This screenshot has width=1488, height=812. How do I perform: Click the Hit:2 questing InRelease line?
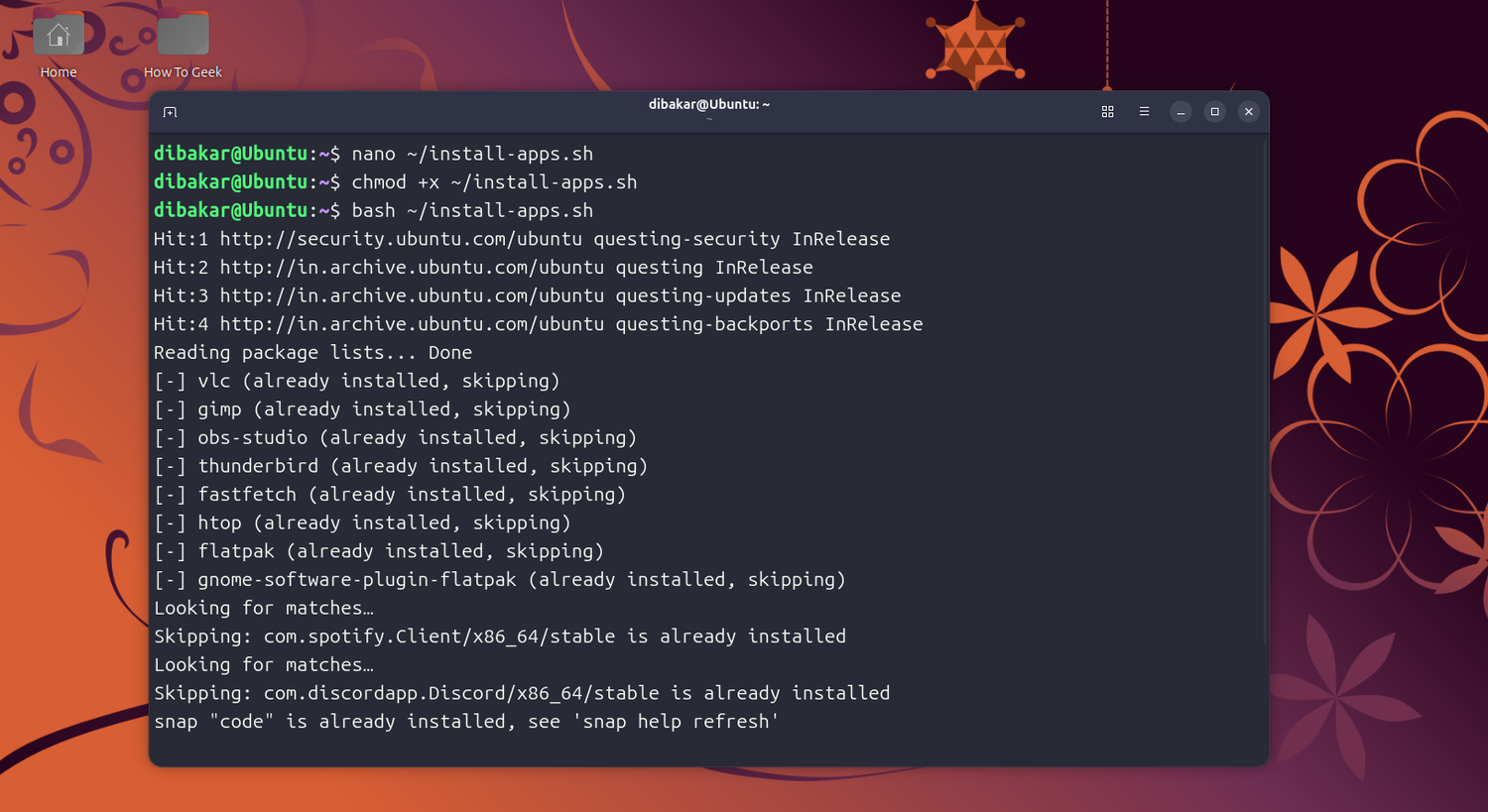483,268
